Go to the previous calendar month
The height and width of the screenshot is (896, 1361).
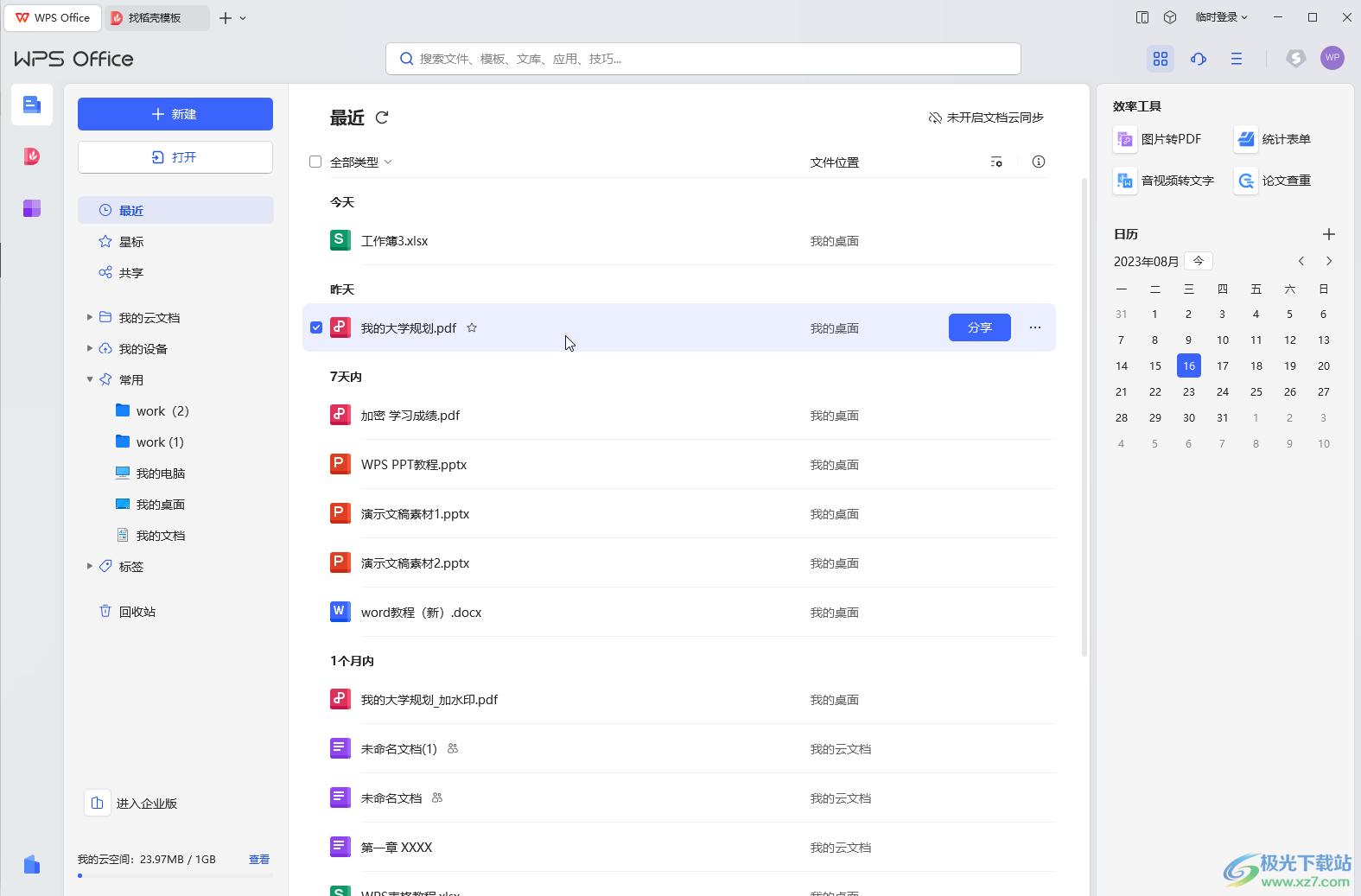1301,261
